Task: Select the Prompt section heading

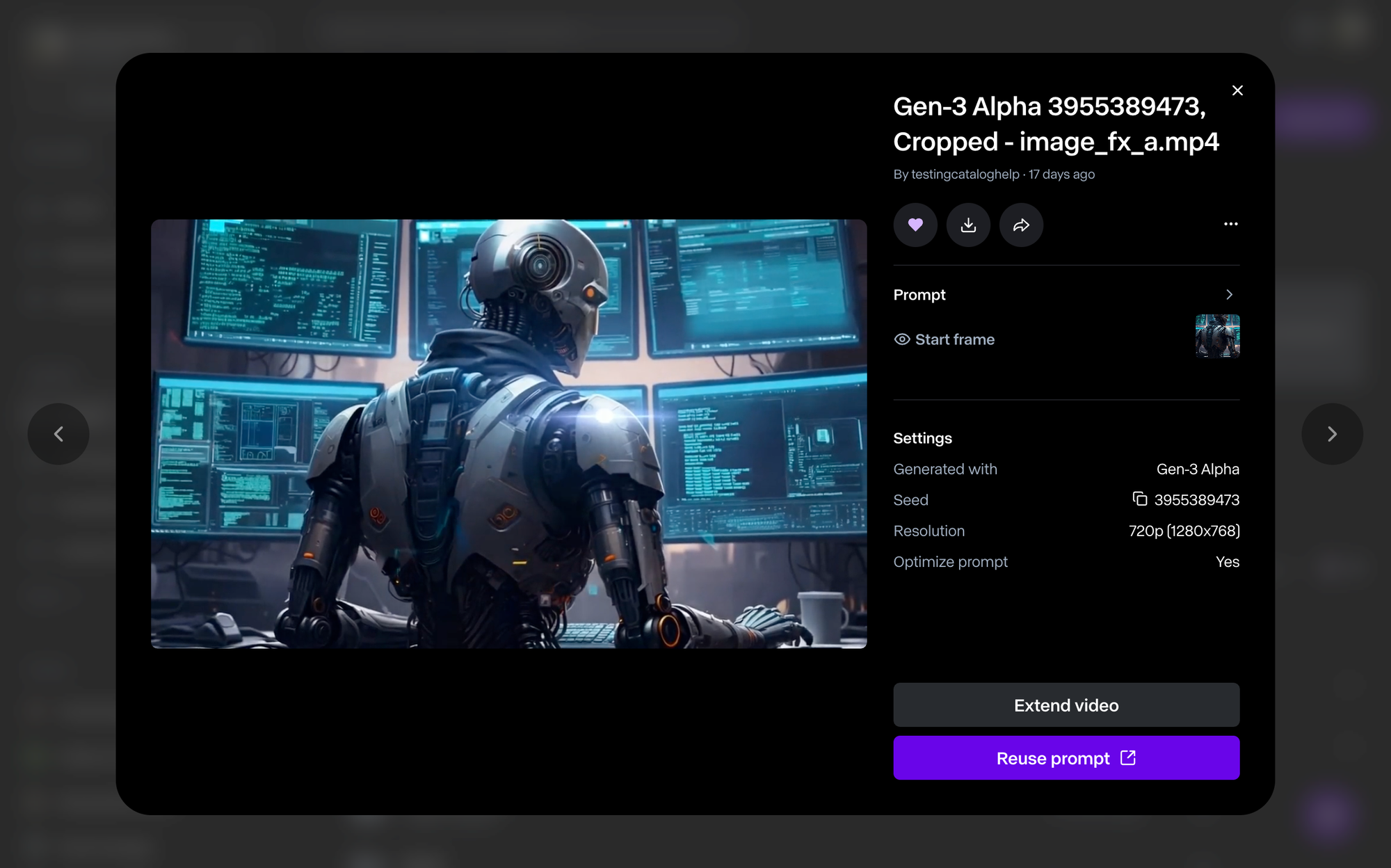Action: tap(919, 295)
